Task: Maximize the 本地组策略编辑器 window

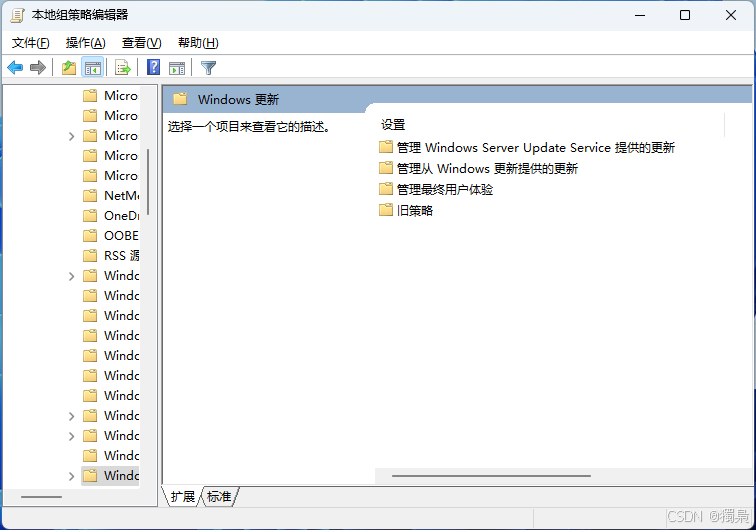Action: (x=685, y=15)
